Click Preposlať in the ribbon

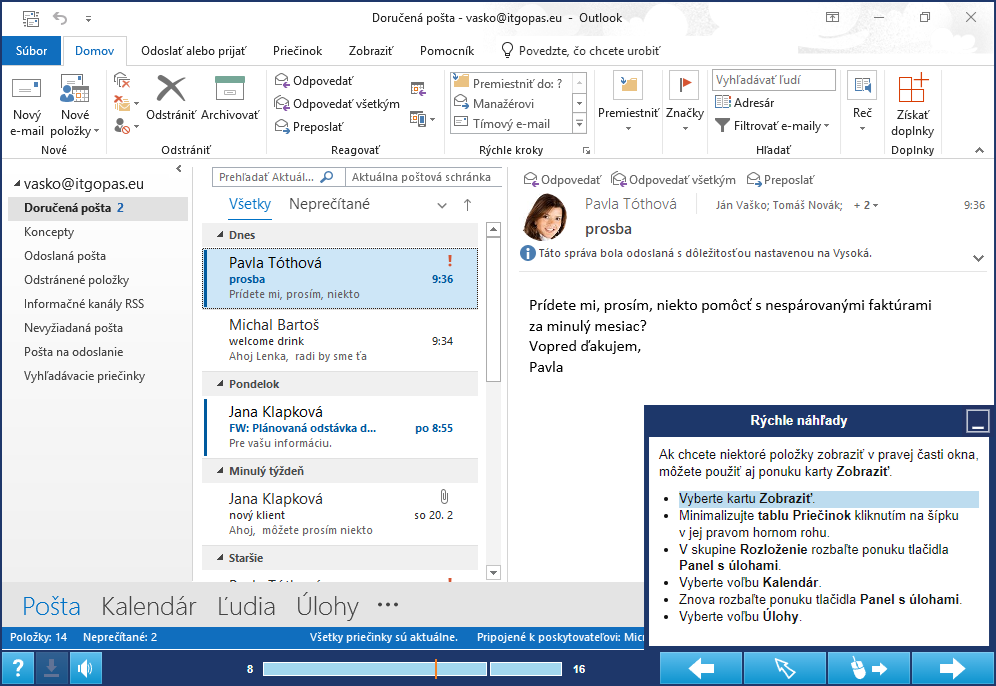[309, 126]
